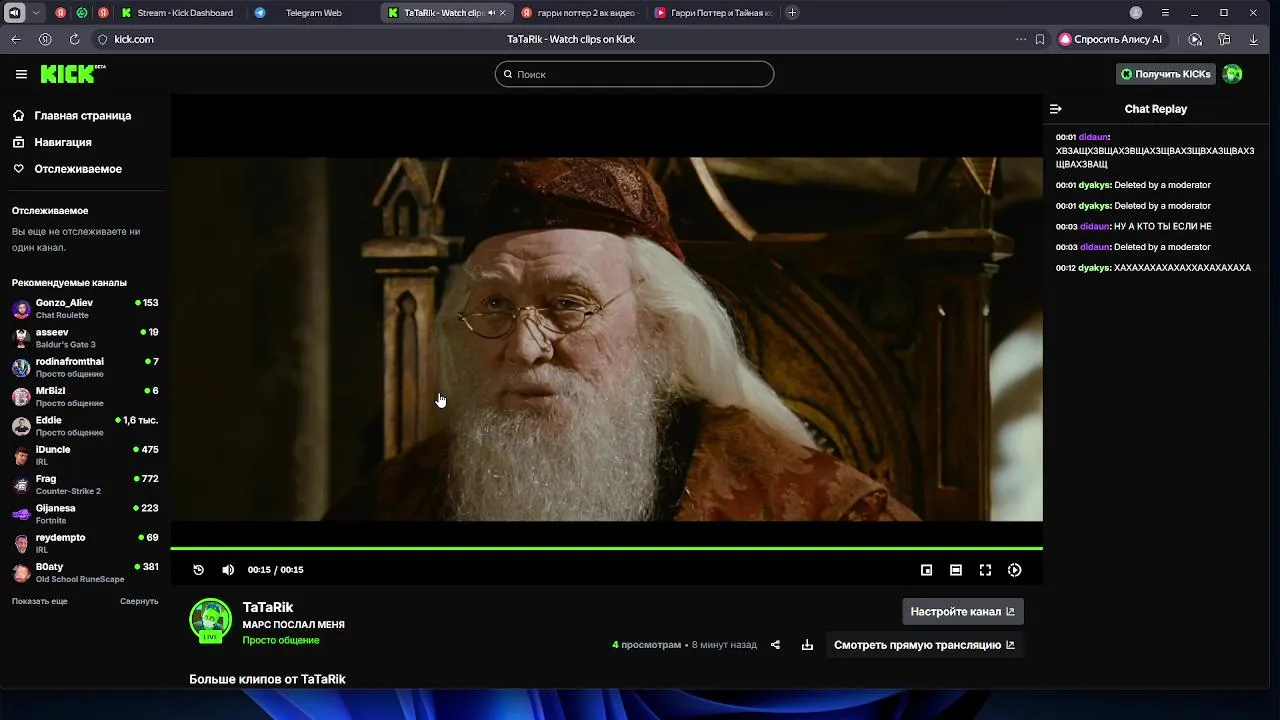Open recommended channel Gonzo_Aliev
Image resolution: width=1280 pixels, height=720 pixels.
pos(85,308)
